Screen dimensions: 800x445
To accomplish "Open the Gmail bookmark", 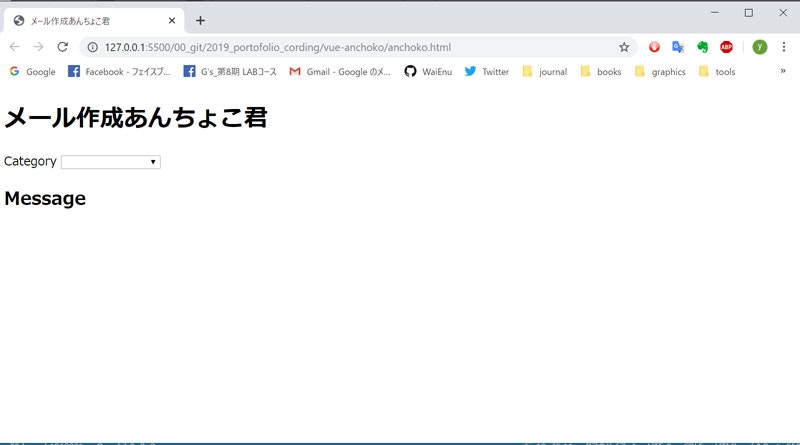I will click(x=340, y=72).
